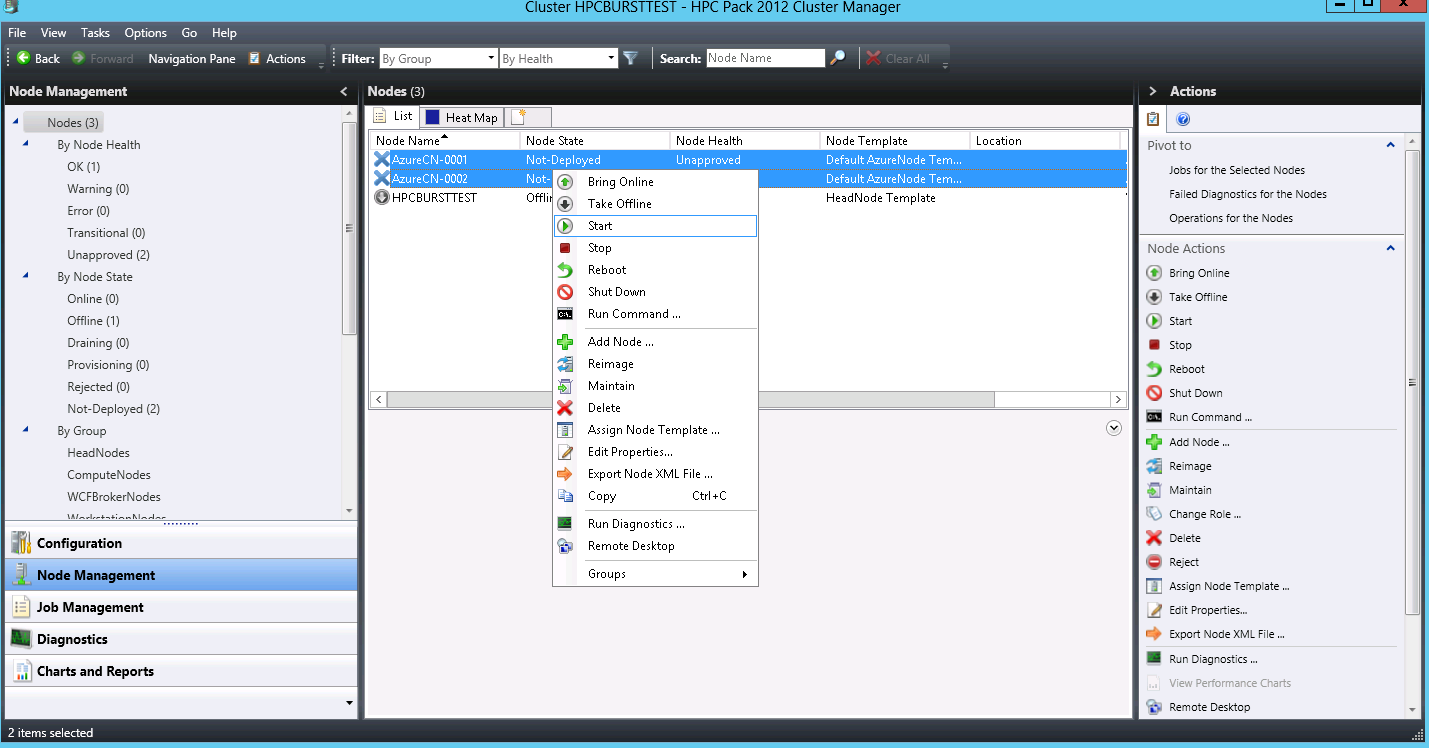Viewport: 1429px width, 748px height.
Task: Click the help question mark icon in Actions pane
Action: click(1183, 119)
